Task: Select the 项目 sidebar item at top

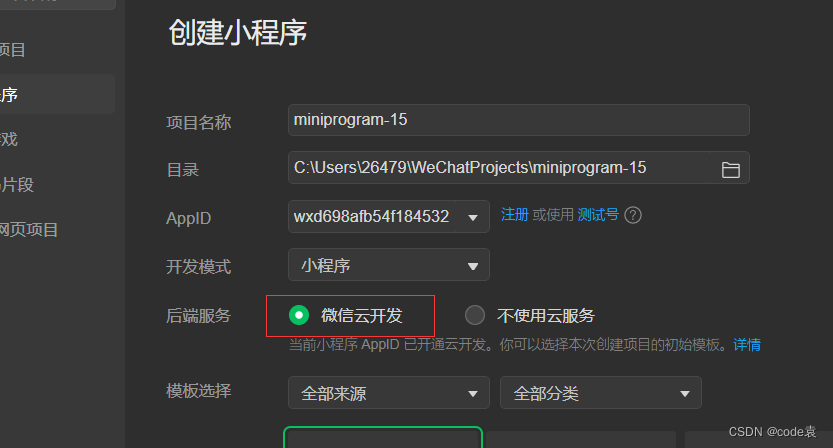Action: (x=13, y=49)
